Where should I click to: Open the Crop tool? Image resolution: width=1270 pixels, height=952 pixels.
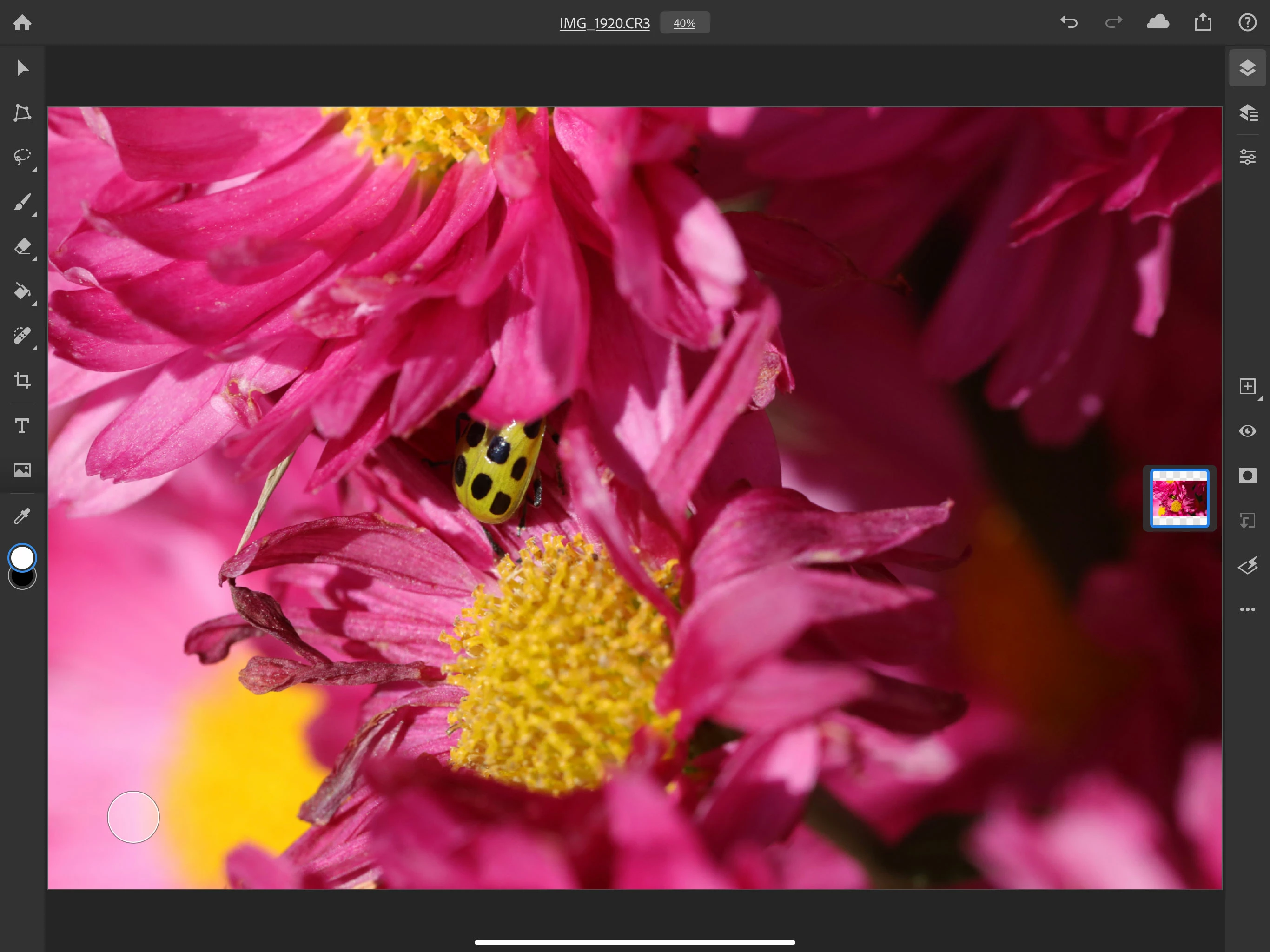click(x=22, y=380)
